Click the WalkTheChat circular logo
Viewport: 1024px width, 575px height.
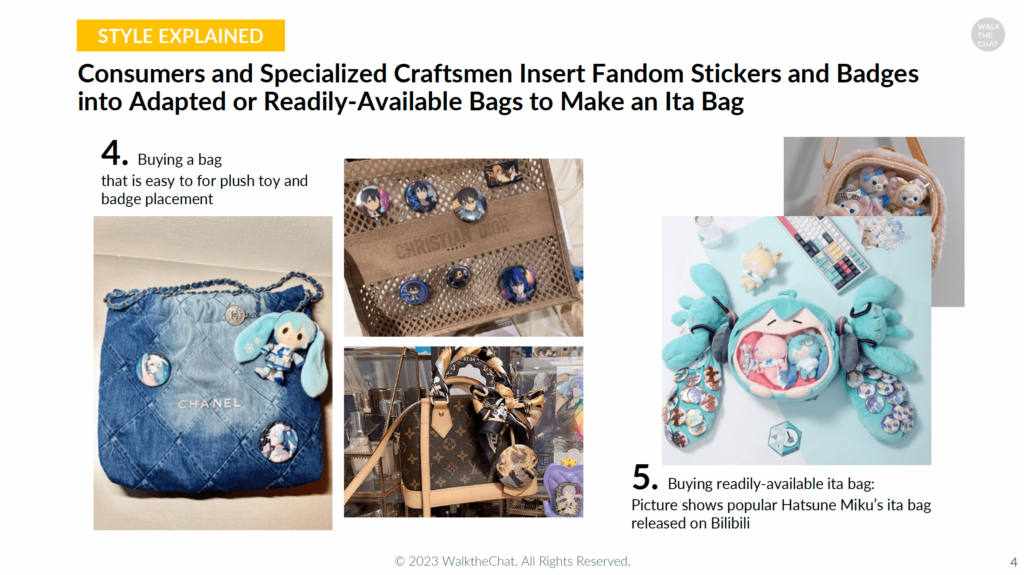tap(987, 35)
